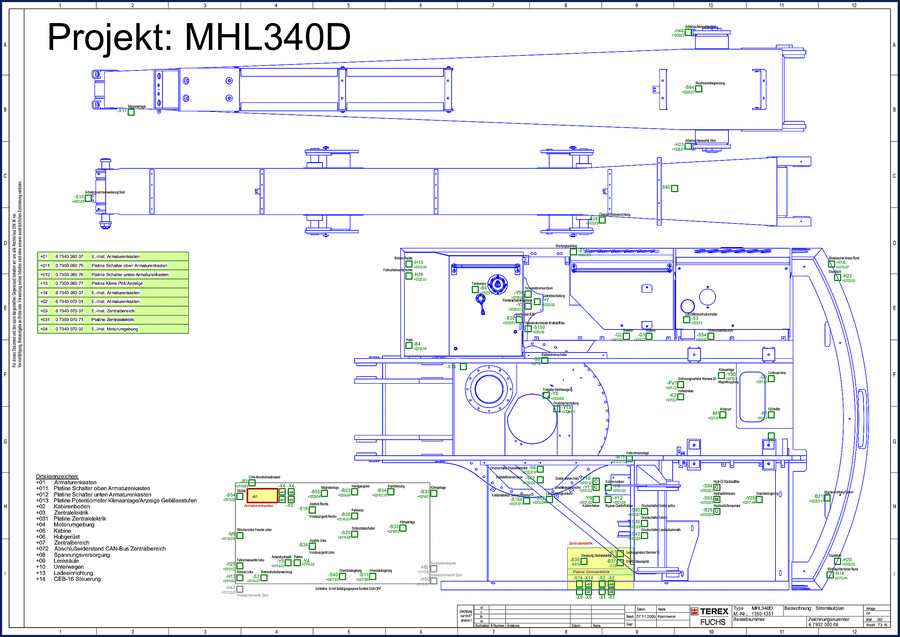Select the -B29 marker square
The image size is (900, 637).
click(717, 511)
